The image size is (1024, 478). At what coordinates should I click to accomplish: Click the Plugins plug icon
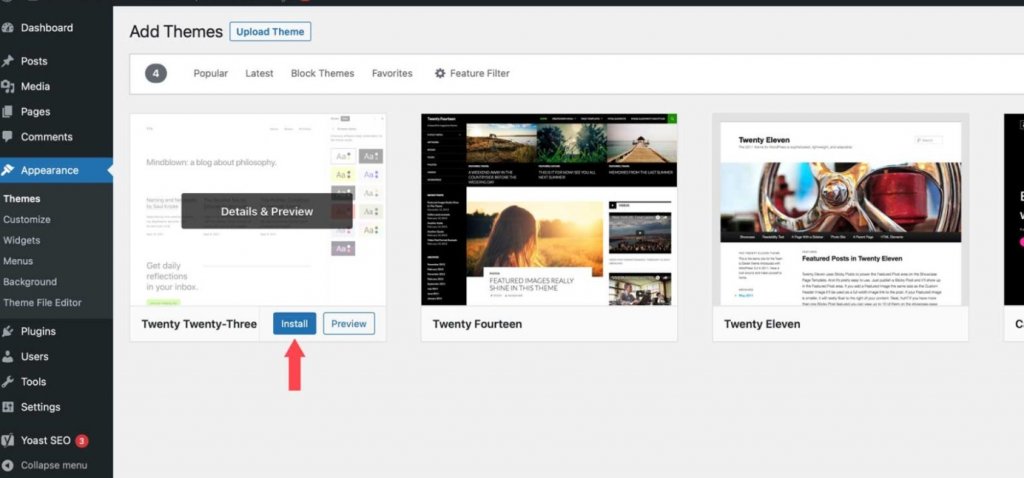[8, 331]
